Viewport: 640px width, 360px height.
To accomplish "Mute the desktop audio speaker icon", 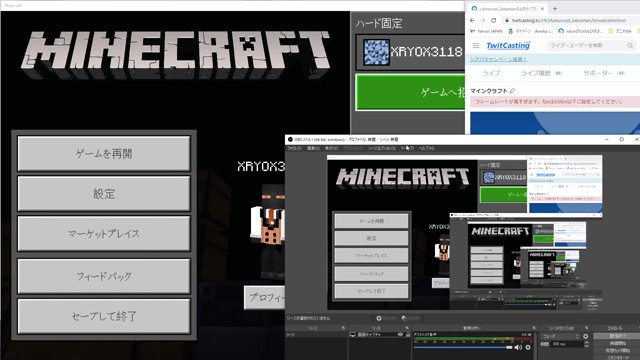I will (x=518, y=347).
